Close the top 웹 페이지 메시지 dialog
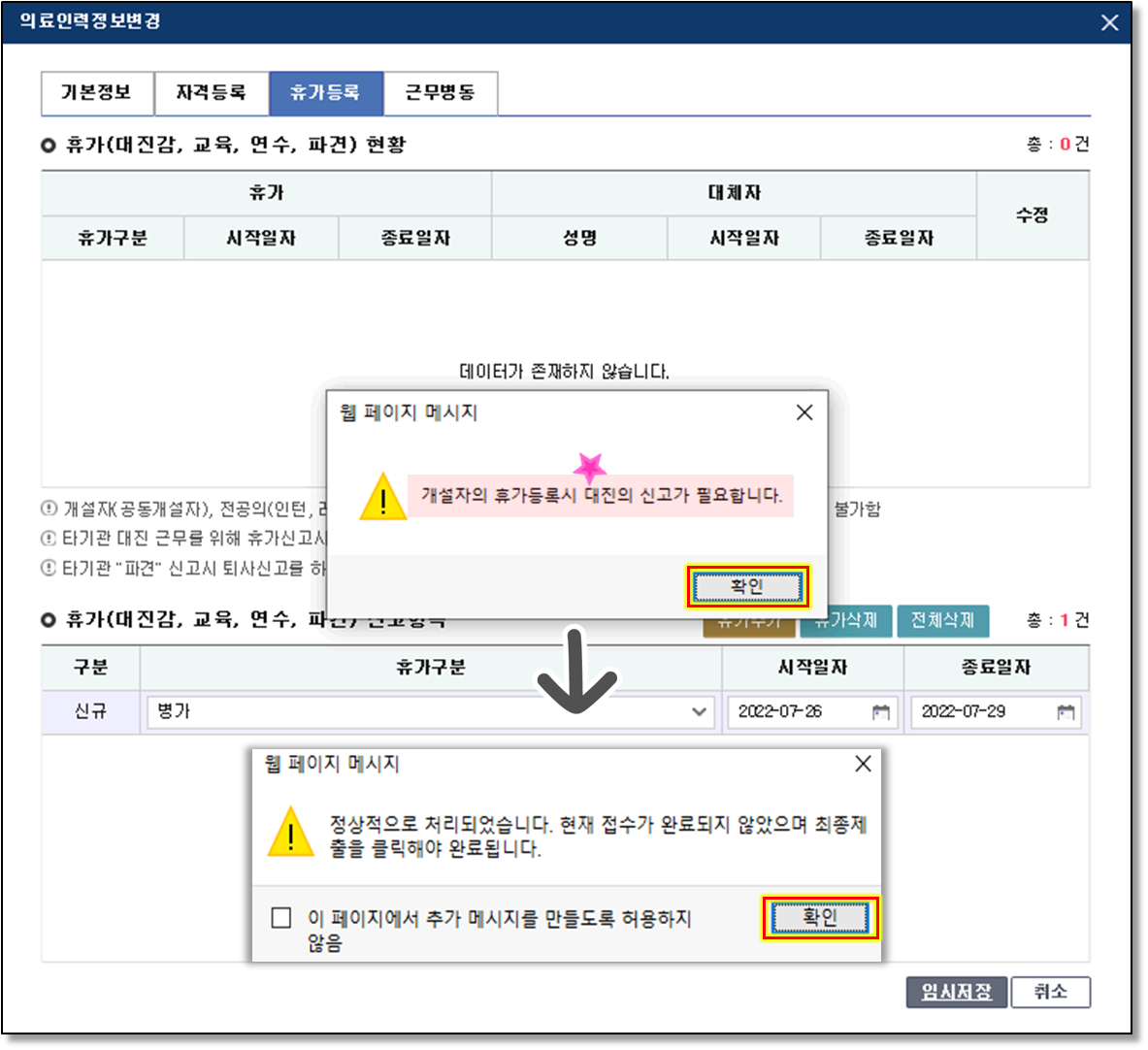1148x1050 pixels. pos(804,412)
